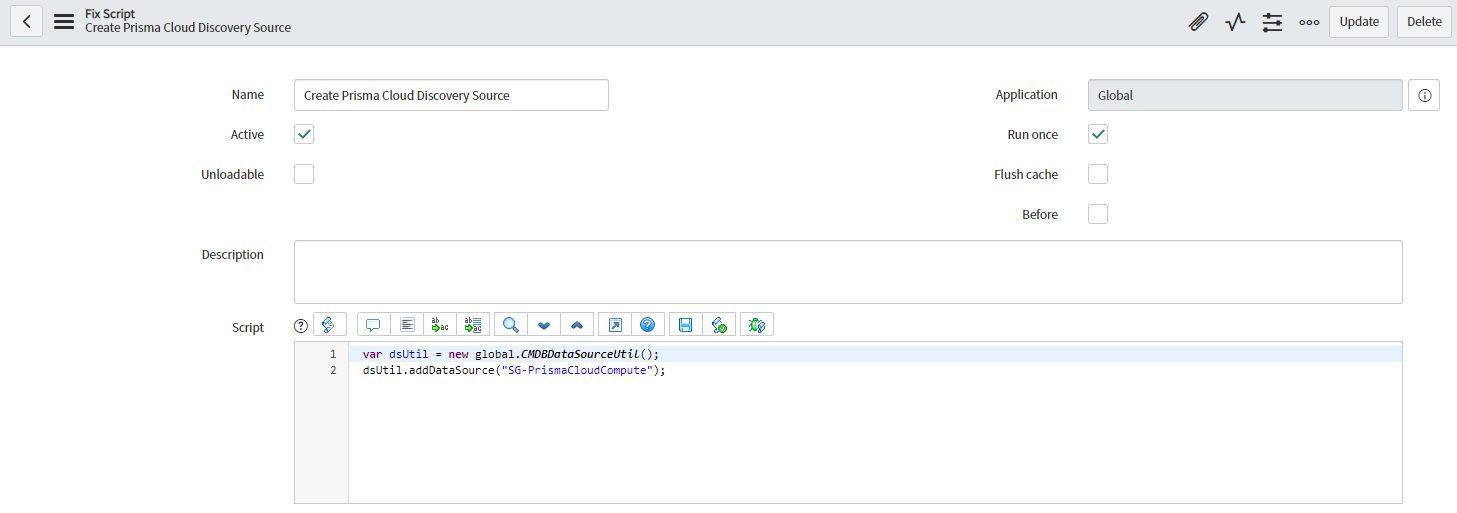The image size is (1457, 513).
Task: Format code in the script editor
Action: pos(407,324)
